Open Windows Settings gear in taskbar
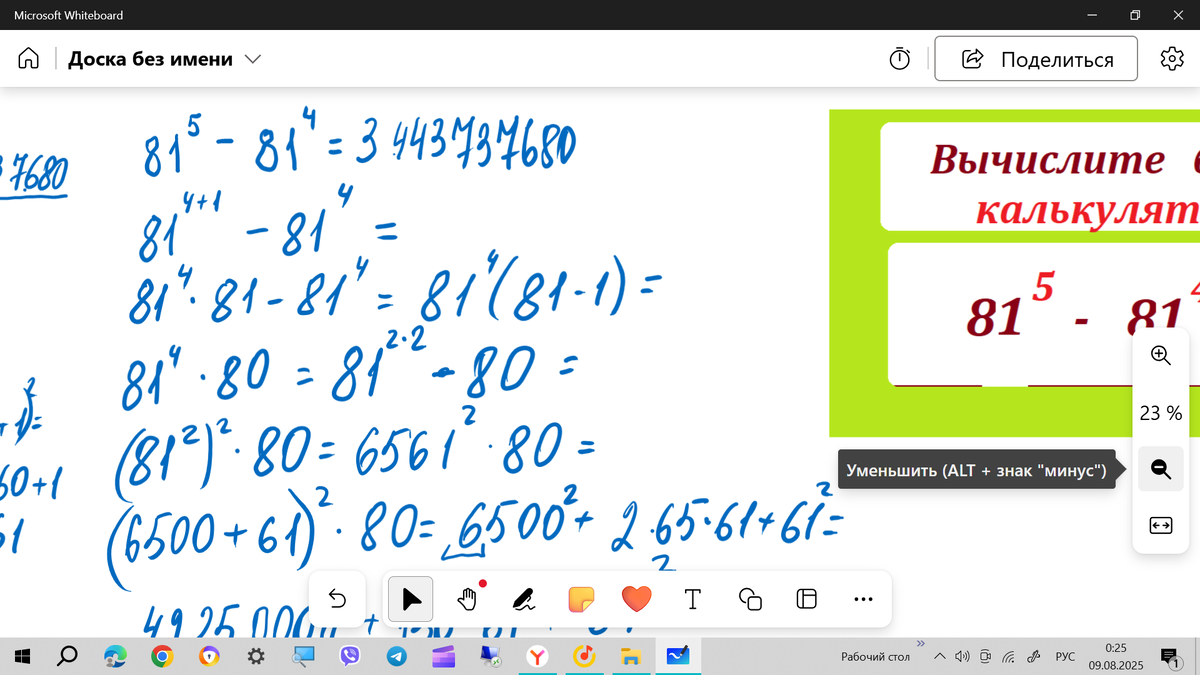1200x675 pixels. tap(256, 656)
